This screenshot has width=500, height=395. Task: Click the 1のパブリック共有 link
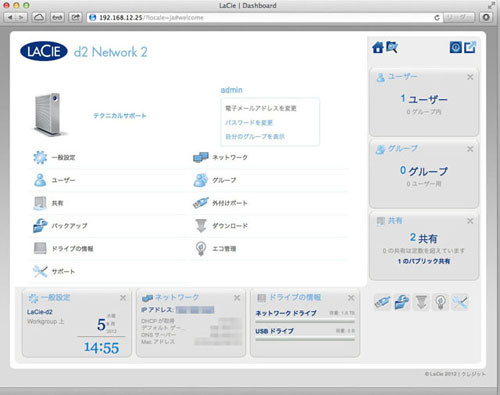click(424, 261)
